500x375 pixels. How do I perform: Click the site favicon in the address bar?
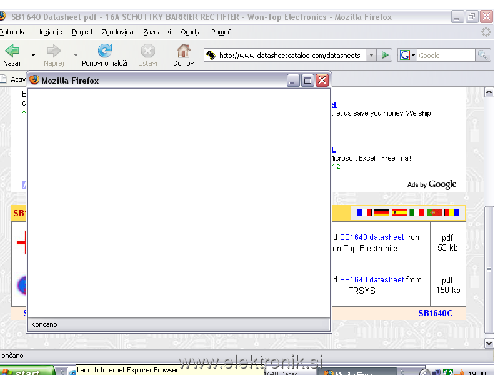pos(211,55)
